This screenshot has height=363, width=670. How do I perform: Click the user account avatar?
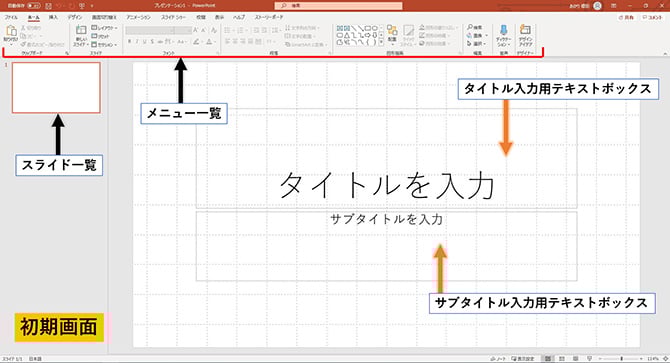597,6
